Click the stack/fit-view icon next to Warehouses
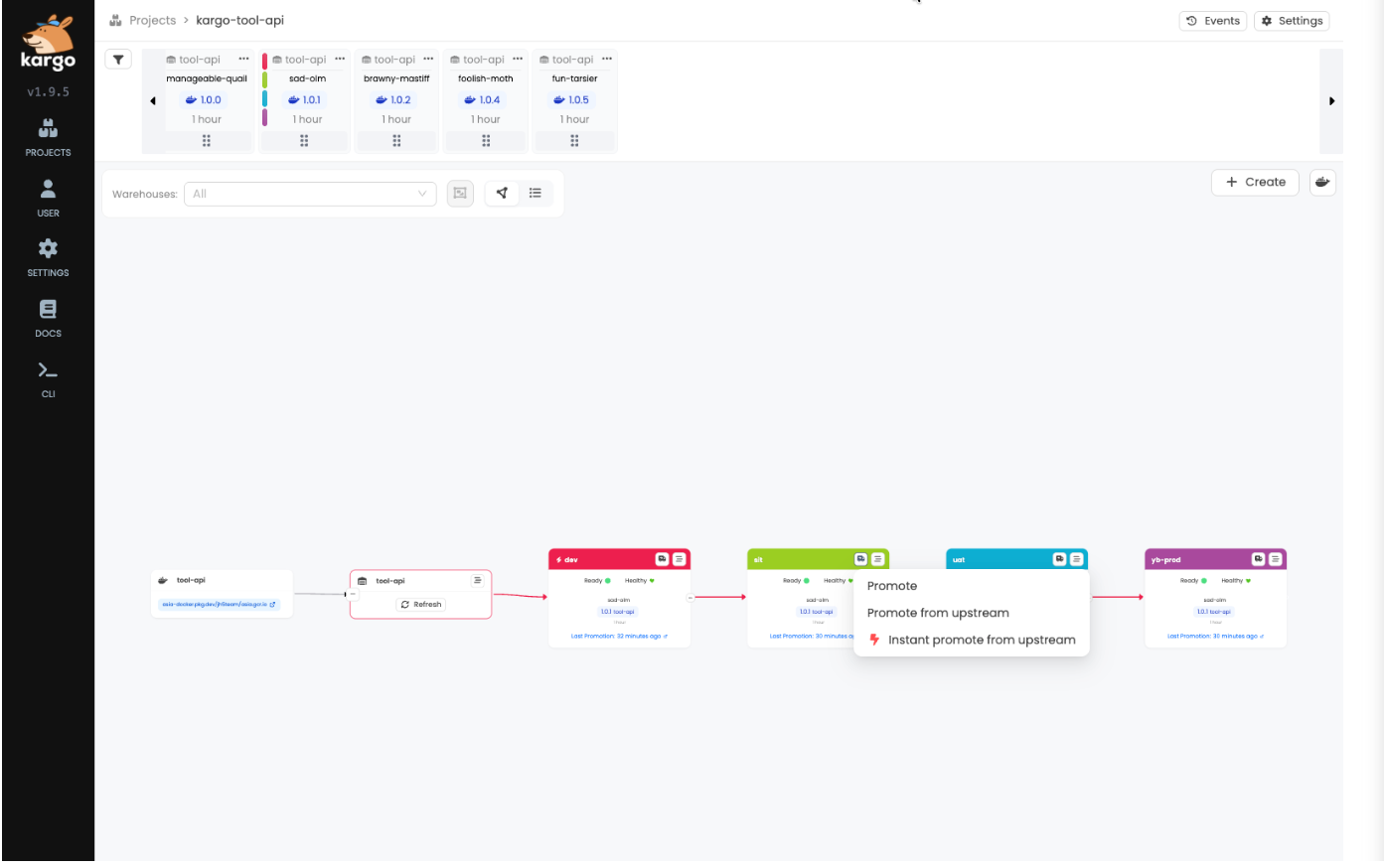1384x868 pixels. (x=460, y=194)
